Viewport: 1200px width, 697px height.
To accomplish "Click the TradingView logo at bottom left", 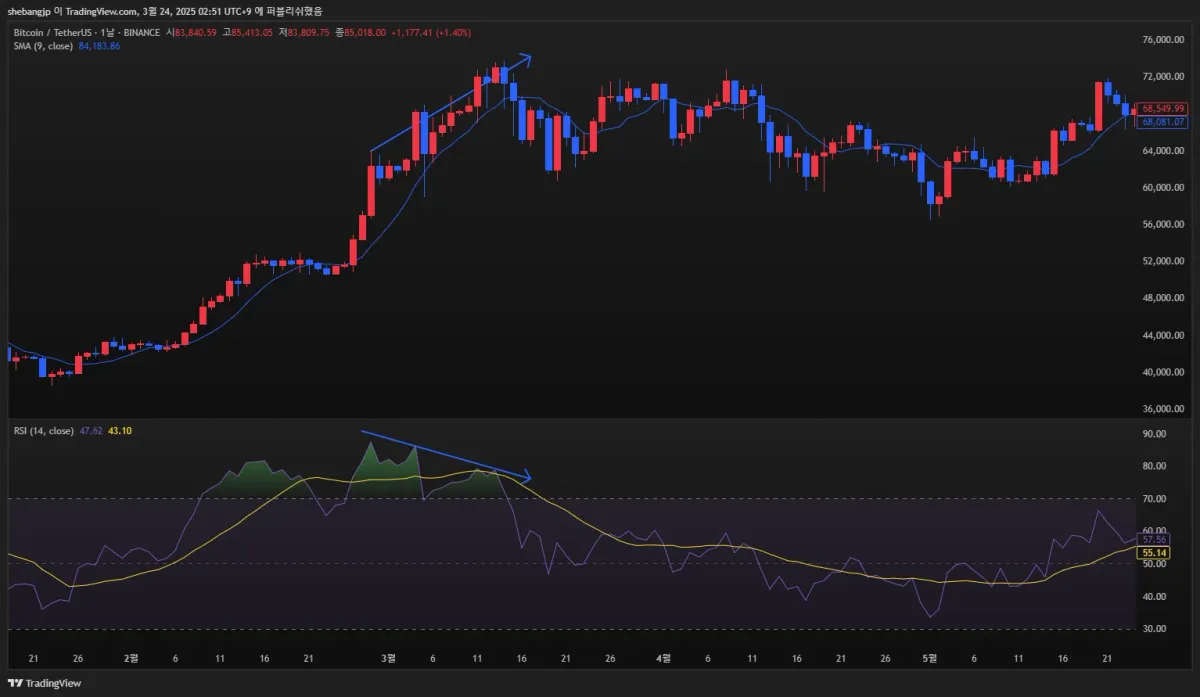I will pos(46,683).
